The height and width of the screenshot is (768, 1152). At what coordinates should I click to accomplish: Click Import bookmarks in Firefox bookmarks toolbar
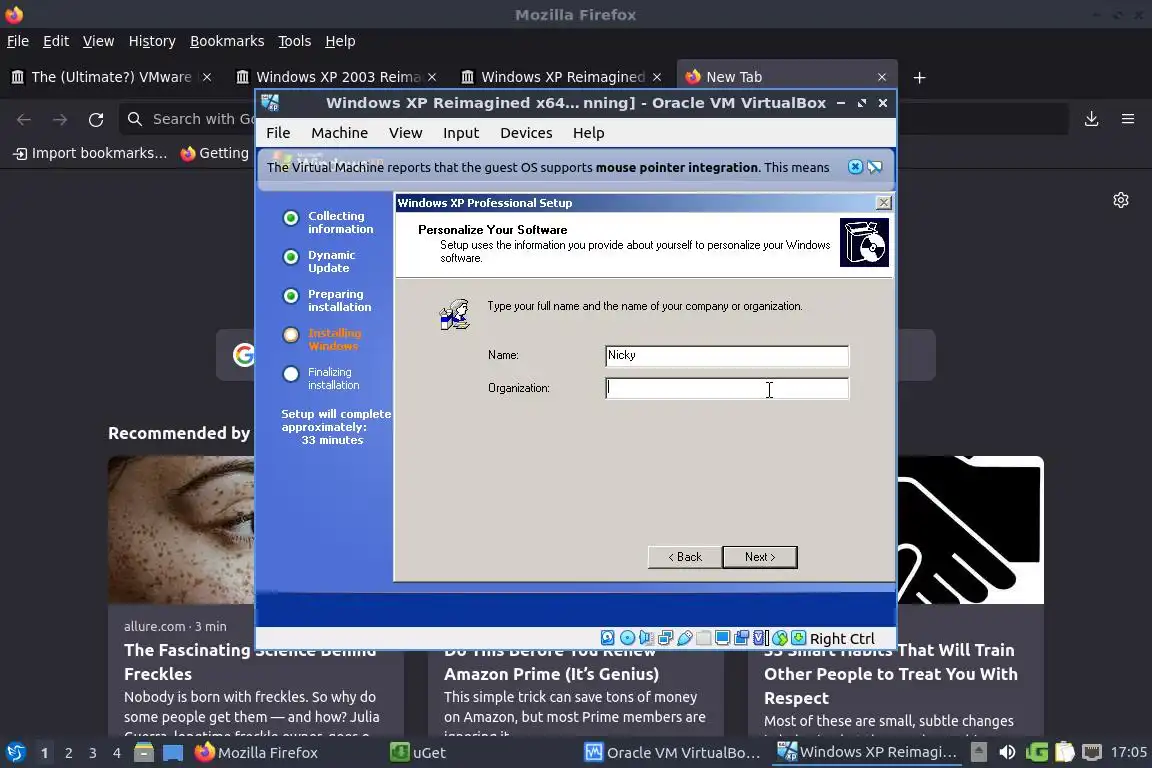[90, 153]
